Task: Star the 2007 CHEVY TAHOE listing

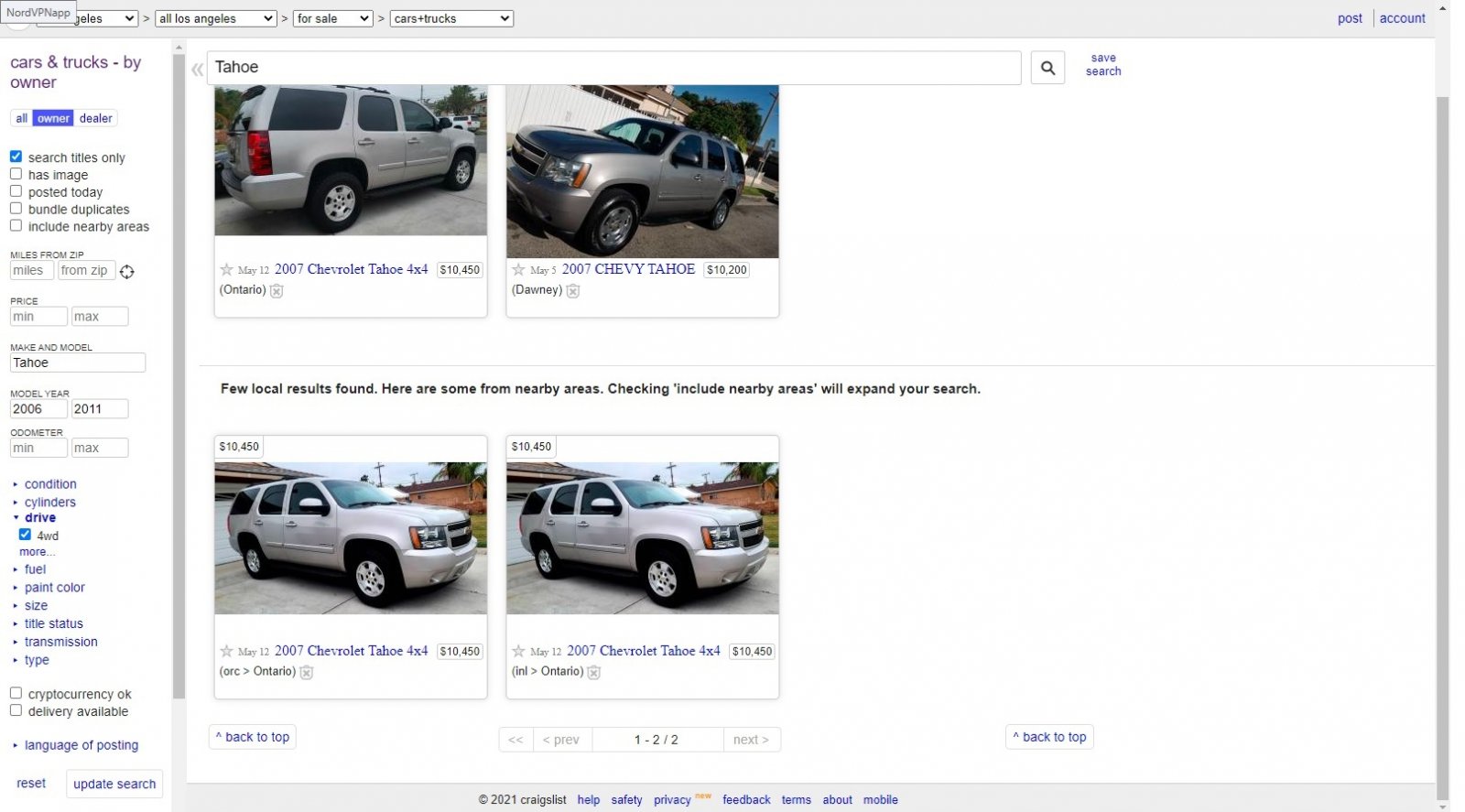Action: click(519, 269)
